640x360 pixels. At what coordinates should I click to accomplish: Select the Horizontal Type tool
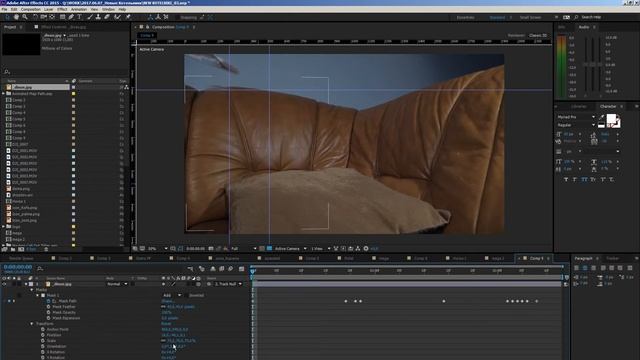point(80,17)
